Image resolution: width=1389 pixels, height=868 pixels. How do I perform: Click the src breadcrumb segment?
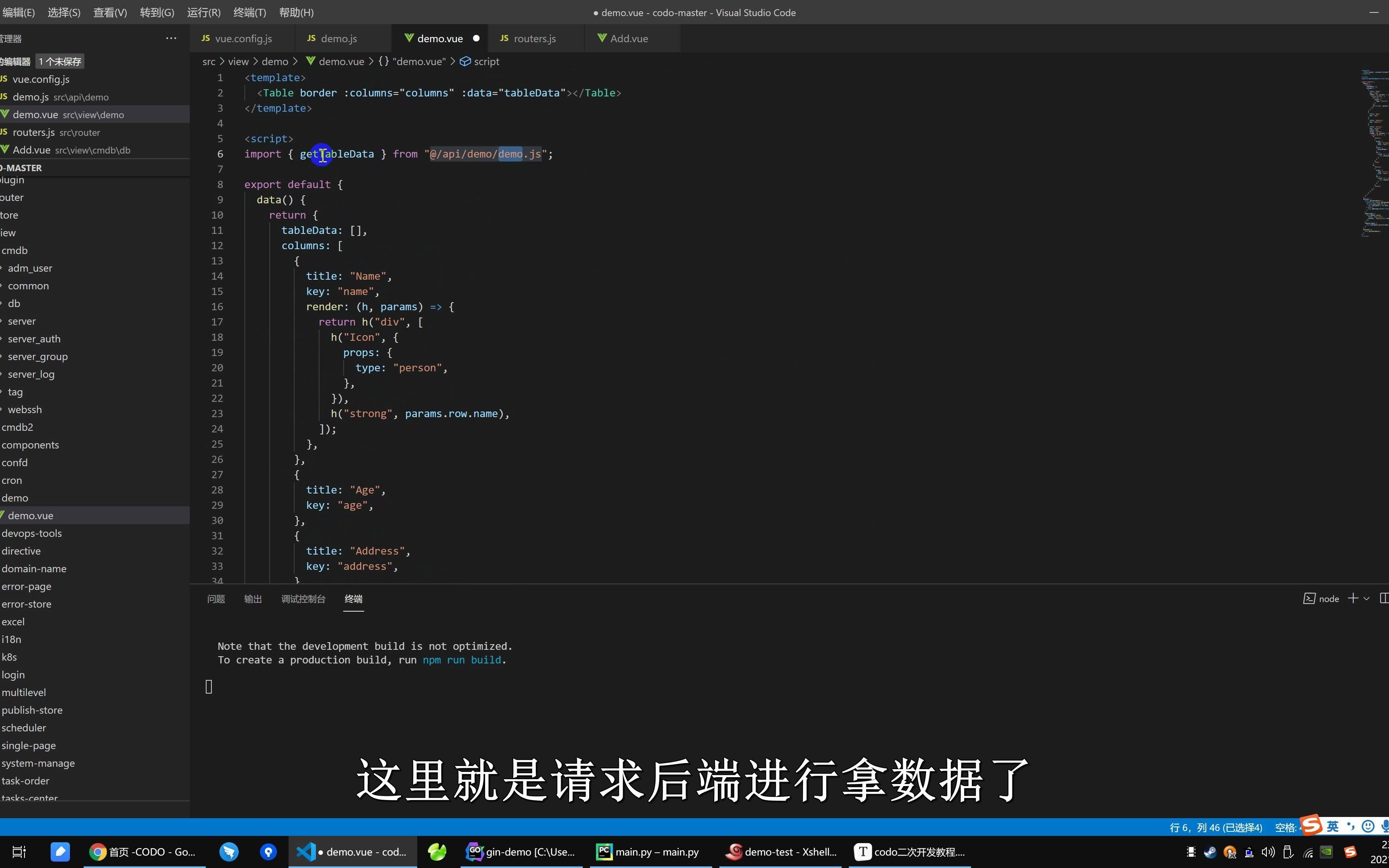coord(209,61)
